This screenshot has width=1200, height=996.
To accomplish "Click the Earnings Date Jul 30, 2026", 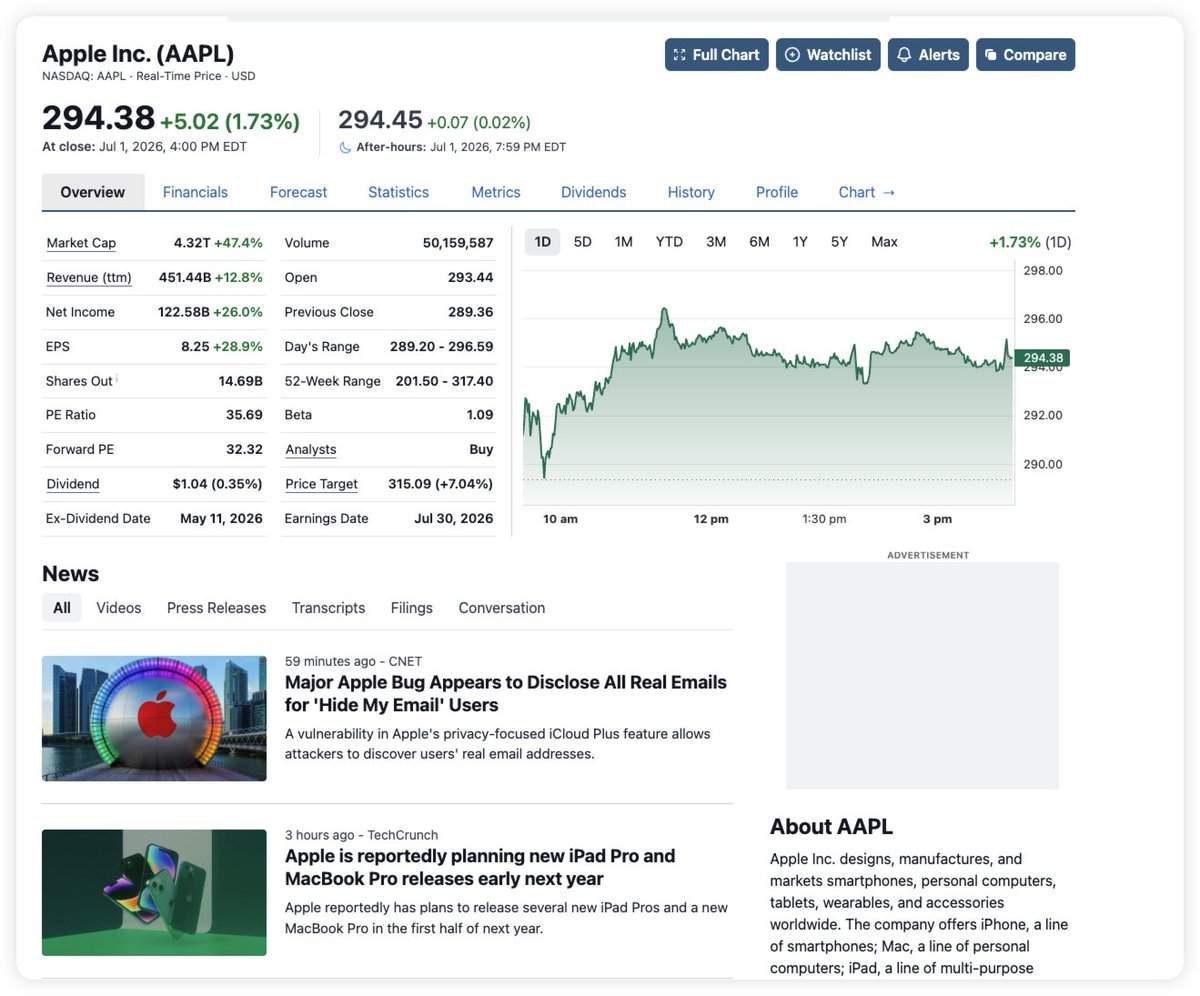I will (x=454, y=518).
